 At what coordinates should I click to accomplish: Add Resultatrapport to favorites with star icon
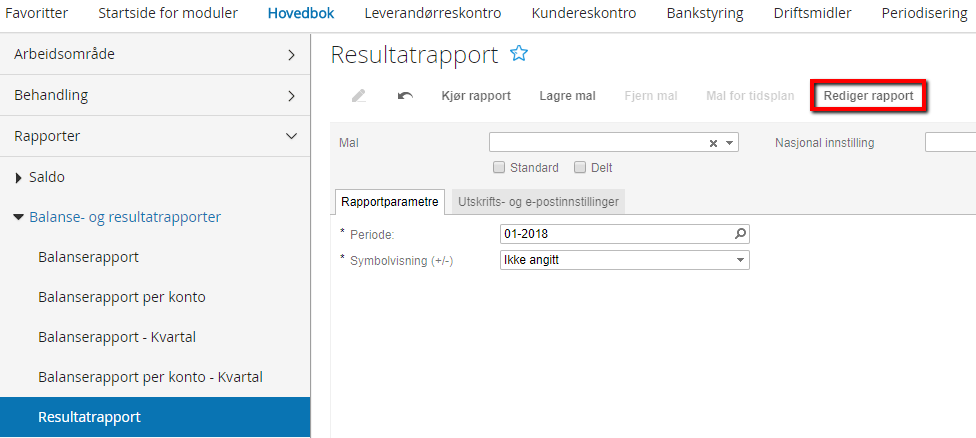[x=518, y=54]
